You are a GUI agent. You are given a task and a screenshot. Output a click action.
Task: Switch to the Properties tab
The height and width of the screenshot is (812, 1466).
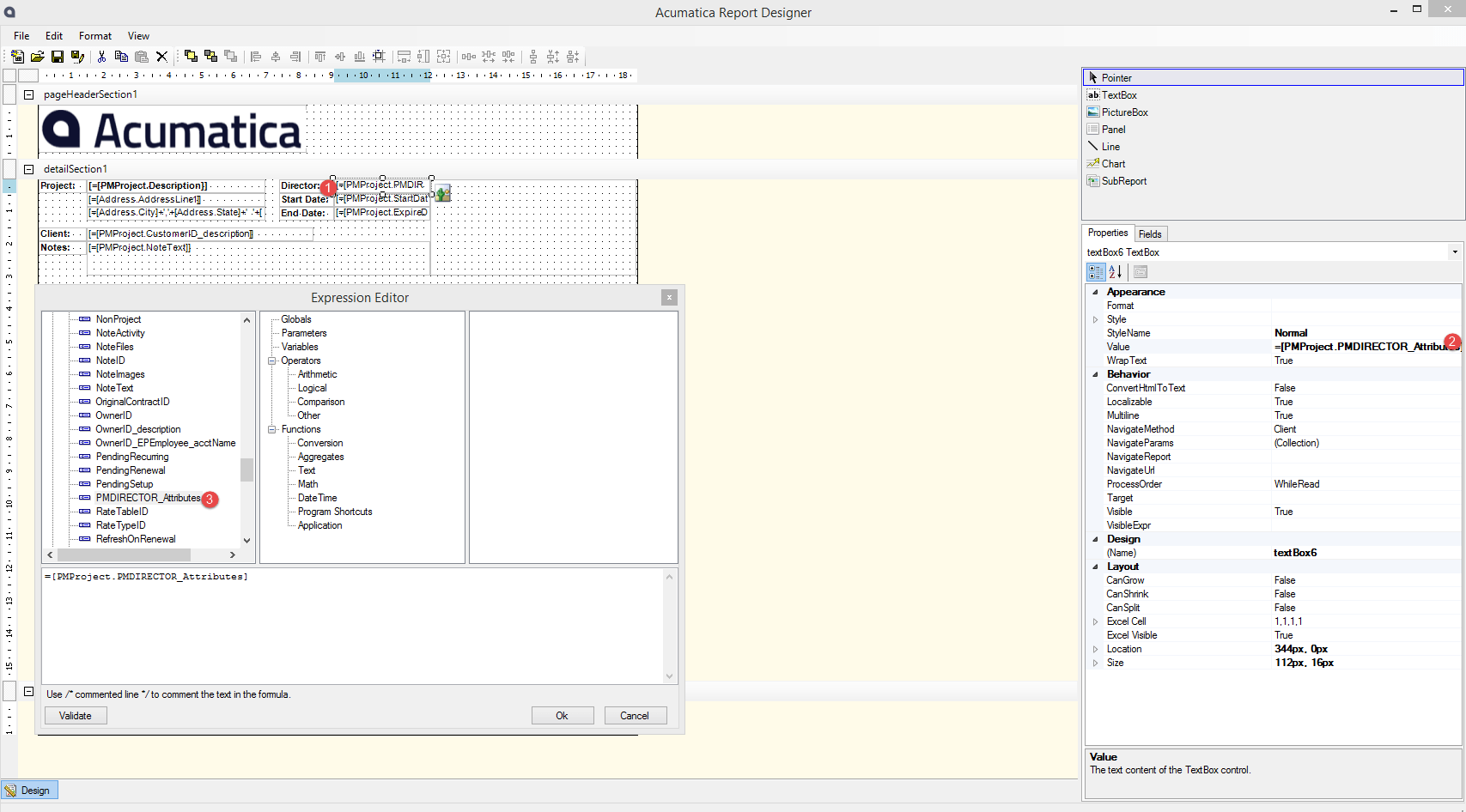[1108, 233]
